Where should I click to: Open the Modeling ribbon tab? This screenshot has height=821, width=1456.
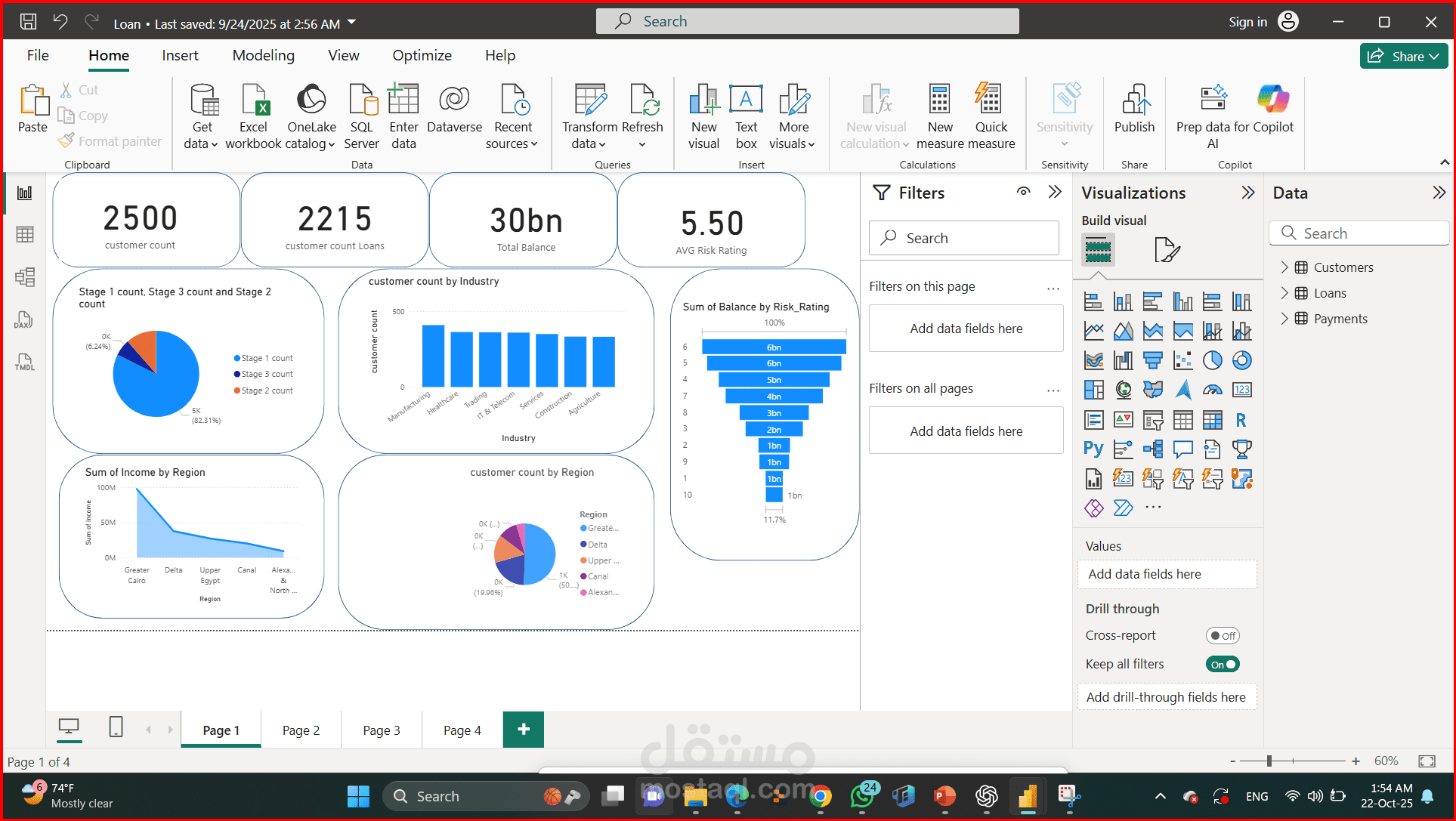click(263, 55)
